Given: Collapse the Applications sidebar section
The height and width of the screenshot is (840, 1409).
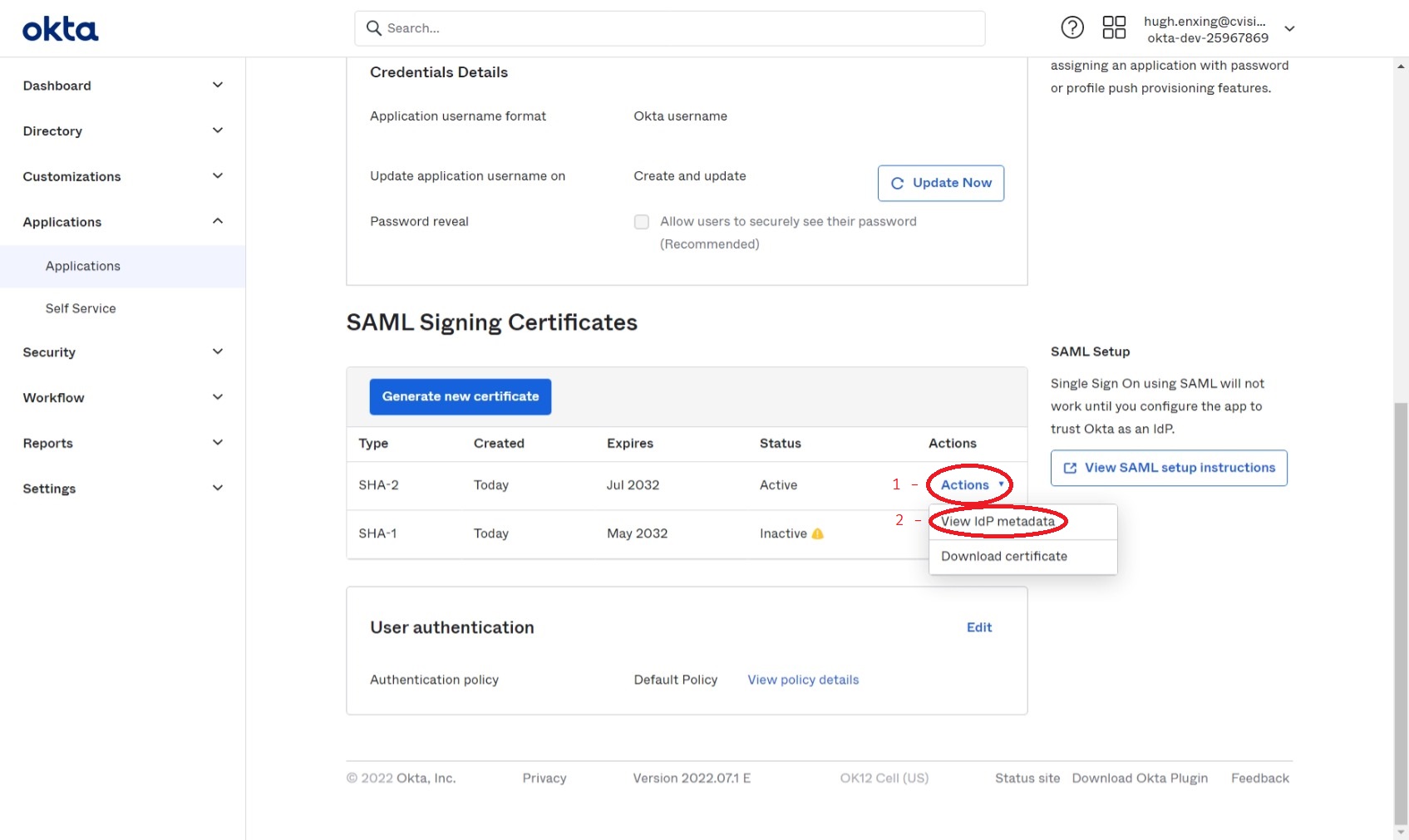Looking at the screenshot, I should 218,222.
